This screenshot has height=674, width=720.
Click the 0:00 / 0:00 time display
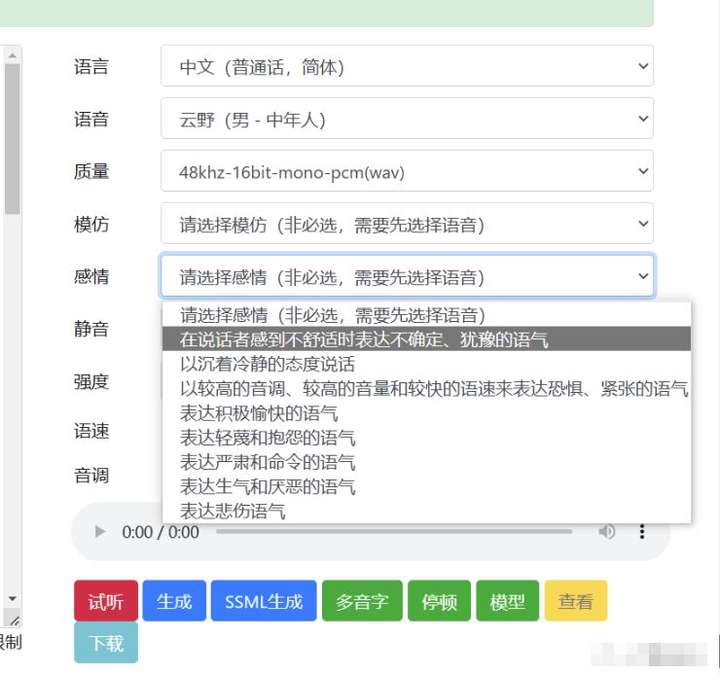(x=160, y=532)
